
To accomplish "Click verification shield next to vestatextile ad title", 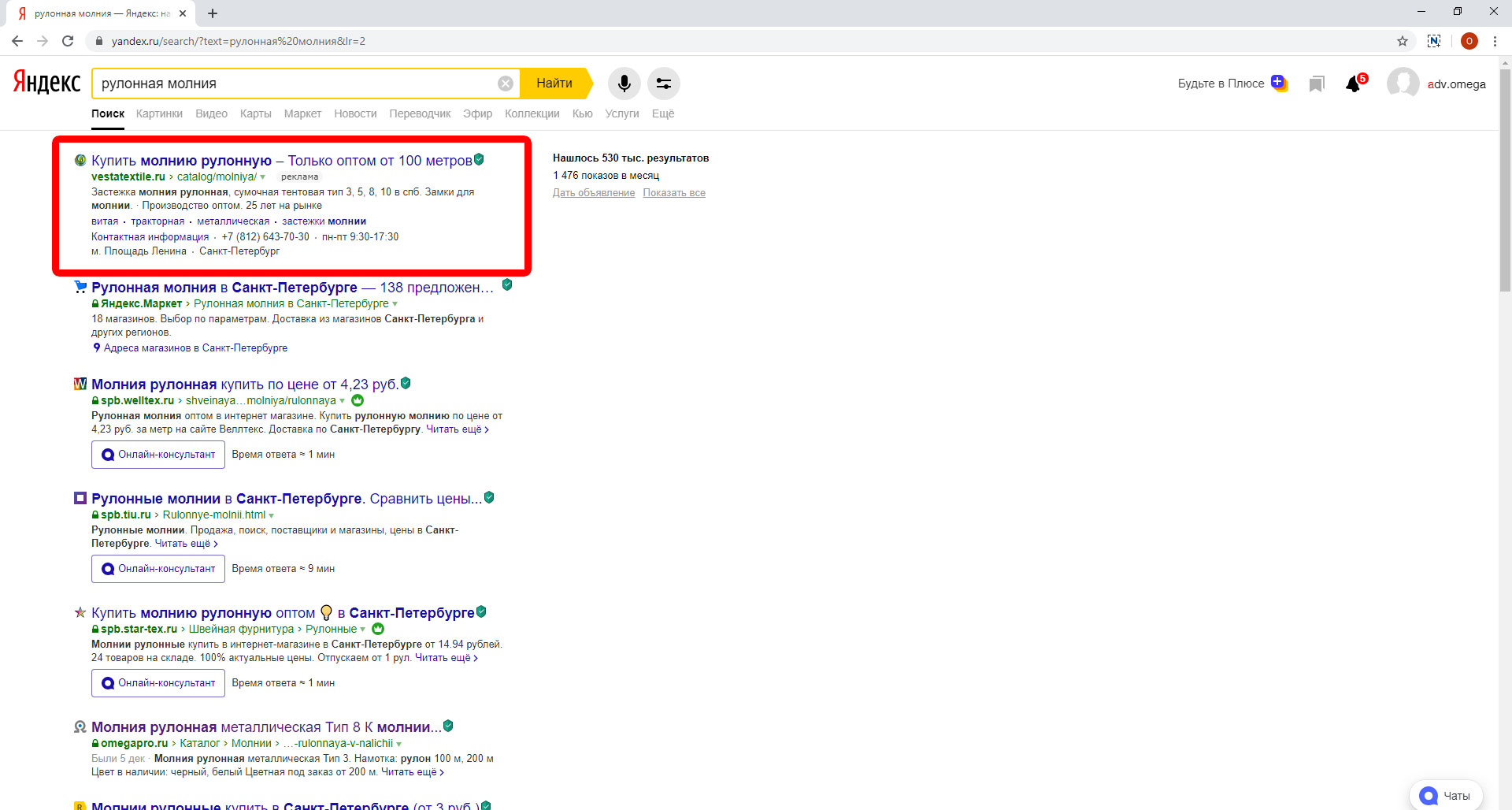I will [x=479, y=159].
